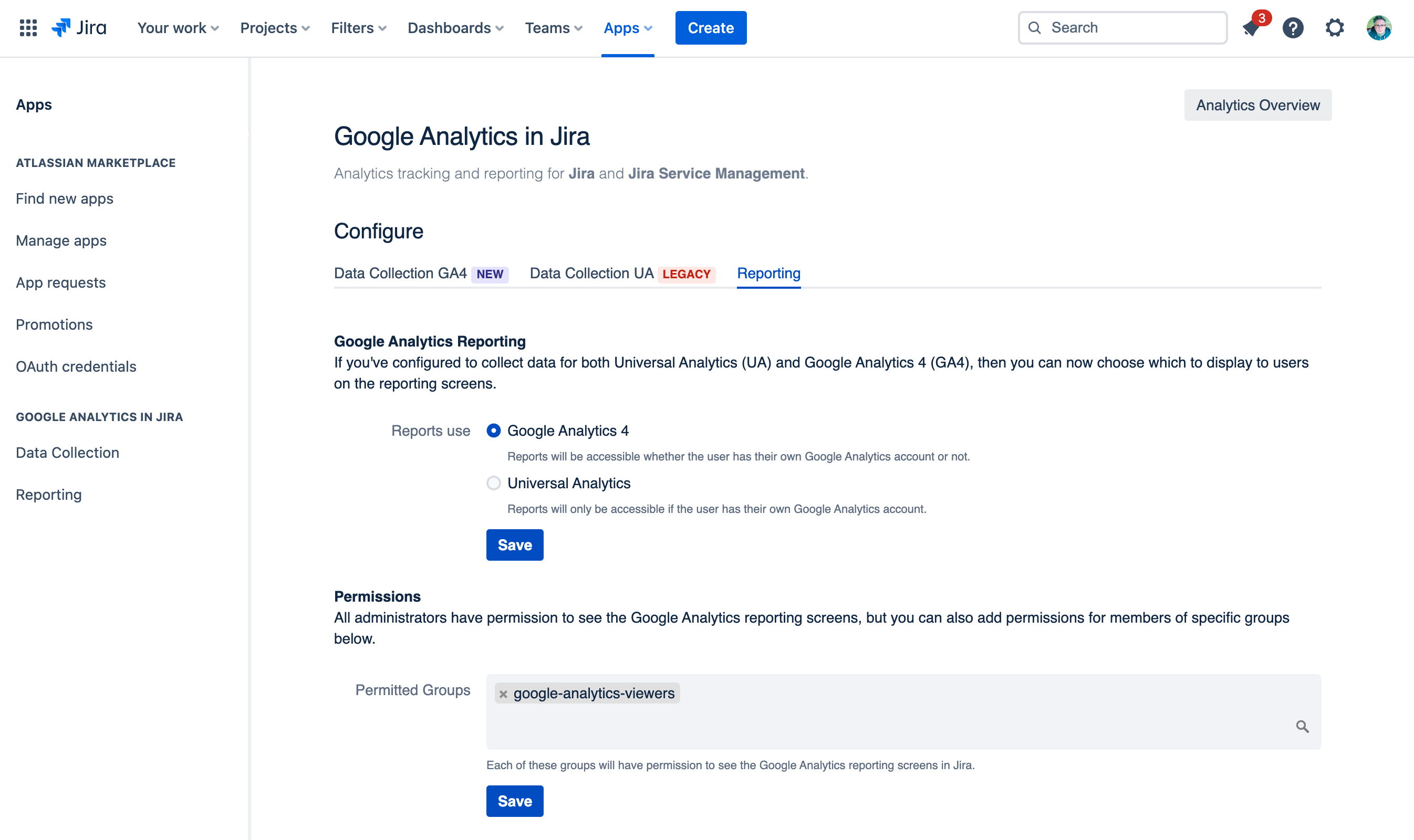Open the help question mark icon

tap(1293, 28)
